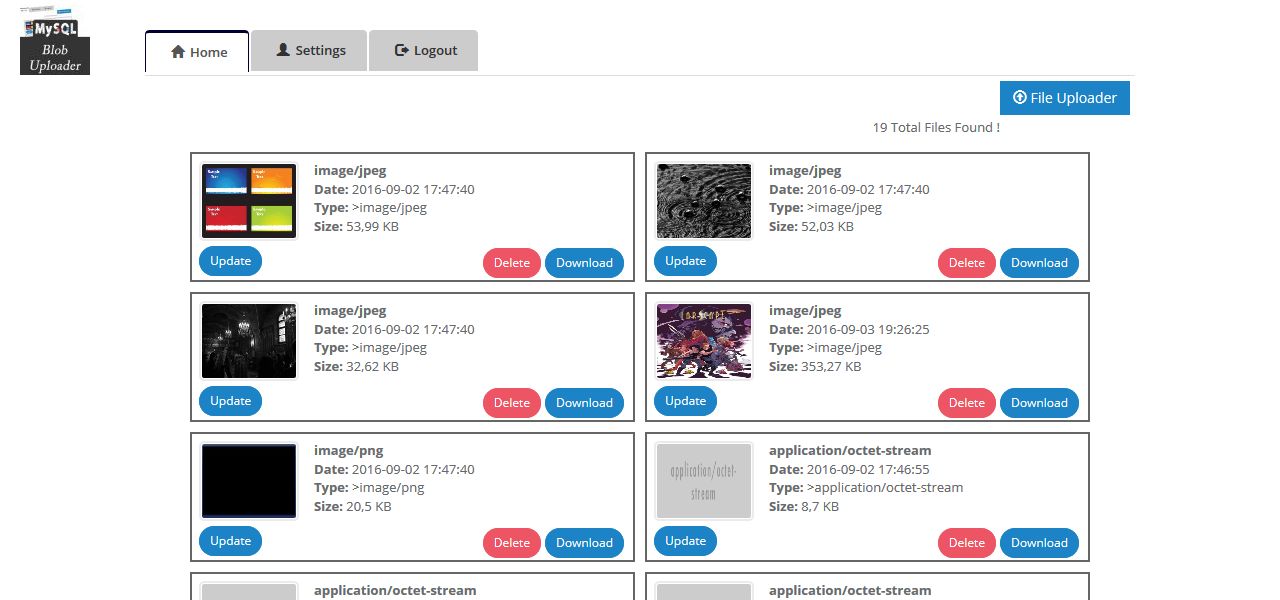1280x600 pixels.
Task: Open the Settings tab
Action: coord(310,50)
